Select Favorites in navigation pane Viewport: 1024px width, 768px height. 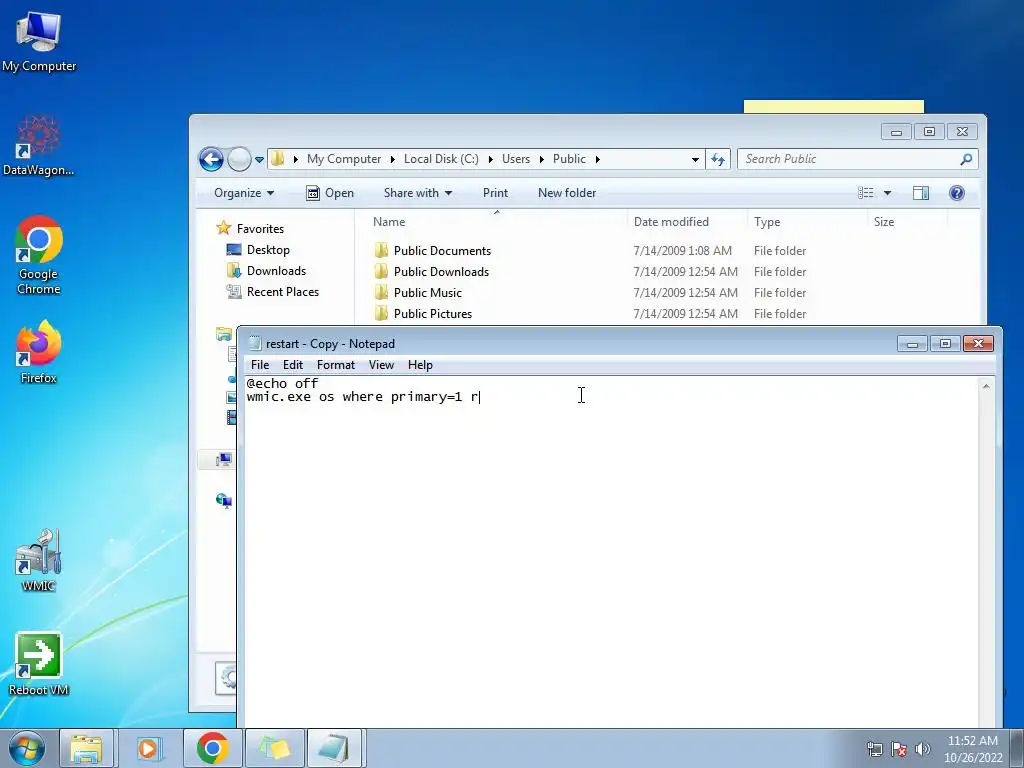click(251, 229)
